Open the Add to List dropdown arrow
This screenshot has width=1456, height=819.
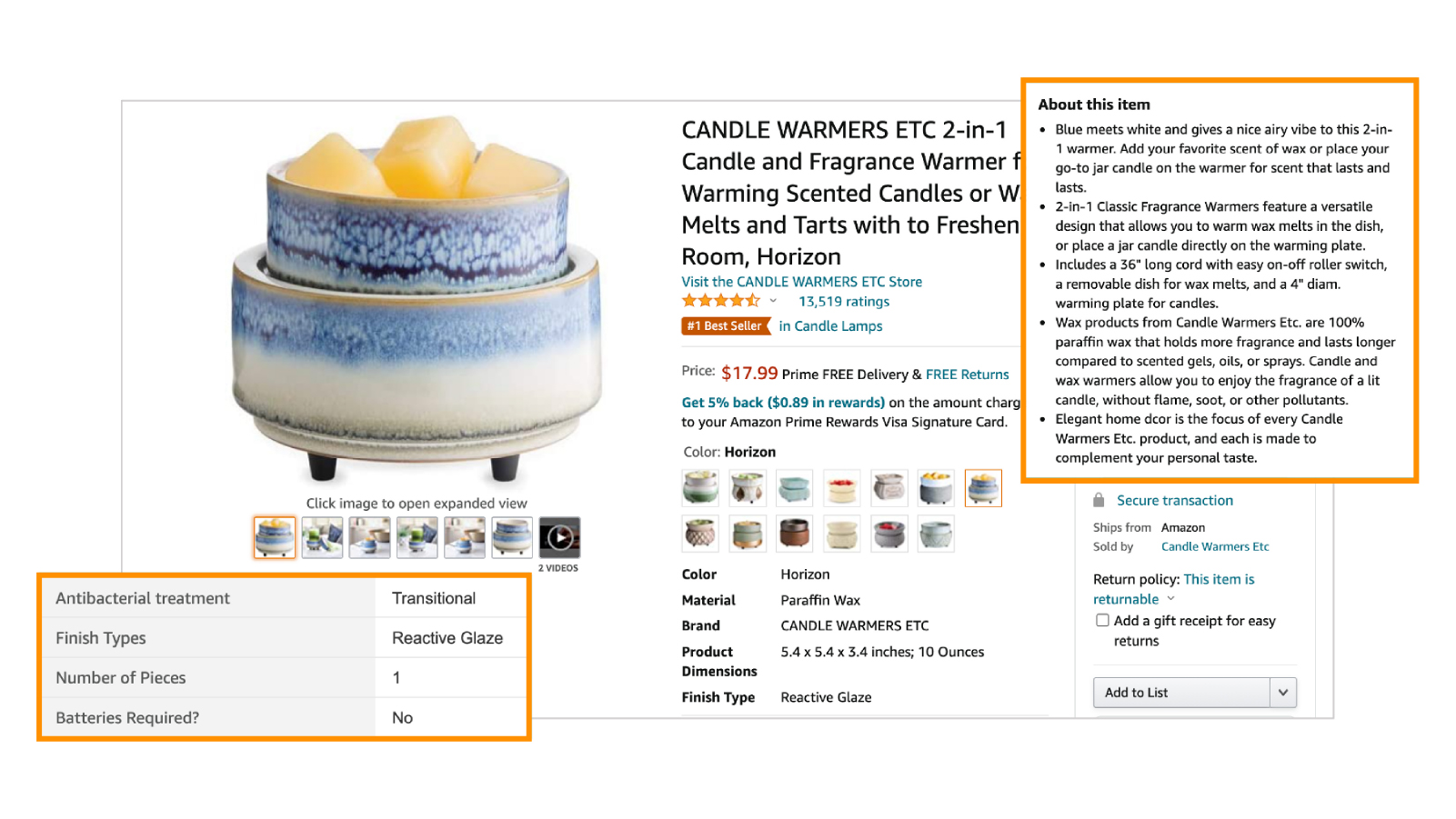(1283, 693)
